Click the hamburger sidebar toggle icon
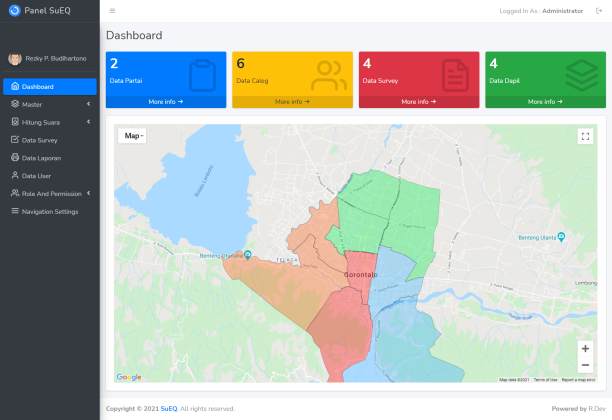This screenshot has width=612, height=420. (112, 11)
